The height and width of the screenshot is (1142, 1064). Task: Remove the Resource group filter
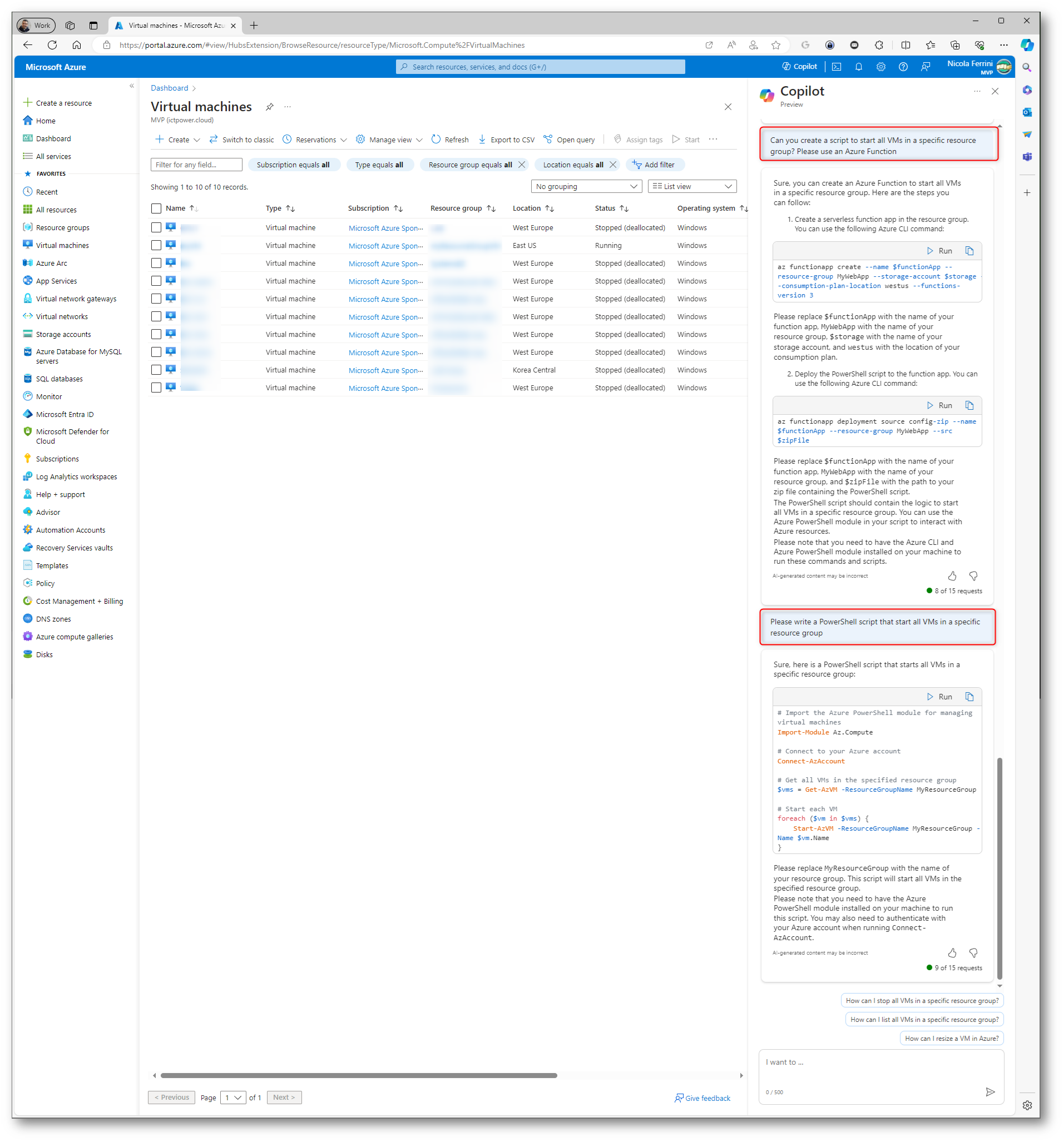[x=522, y=165]
